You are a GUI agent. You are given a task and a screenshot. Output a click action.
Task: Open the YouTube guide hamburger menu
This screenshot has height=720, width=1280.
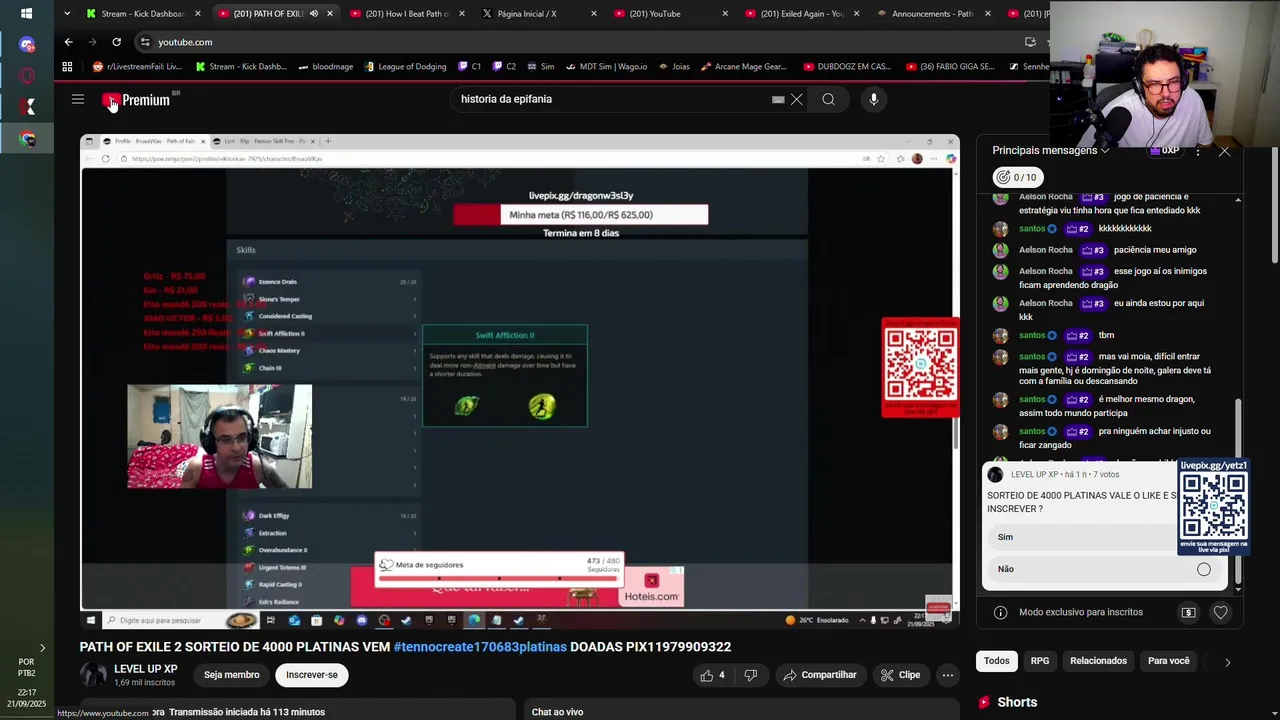click(x=77, y=99)
